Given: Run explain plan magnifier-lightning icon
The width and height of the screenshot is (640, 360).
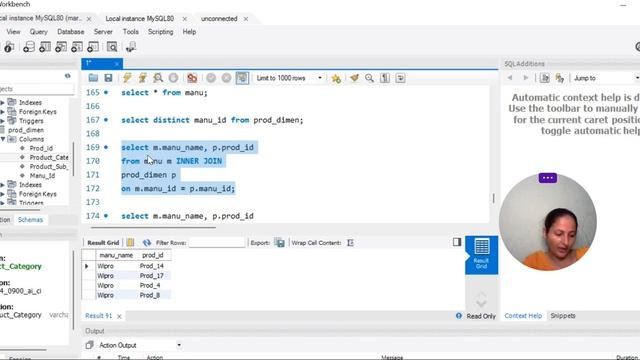Looking at the screenshot, I should tap(158, 78).
